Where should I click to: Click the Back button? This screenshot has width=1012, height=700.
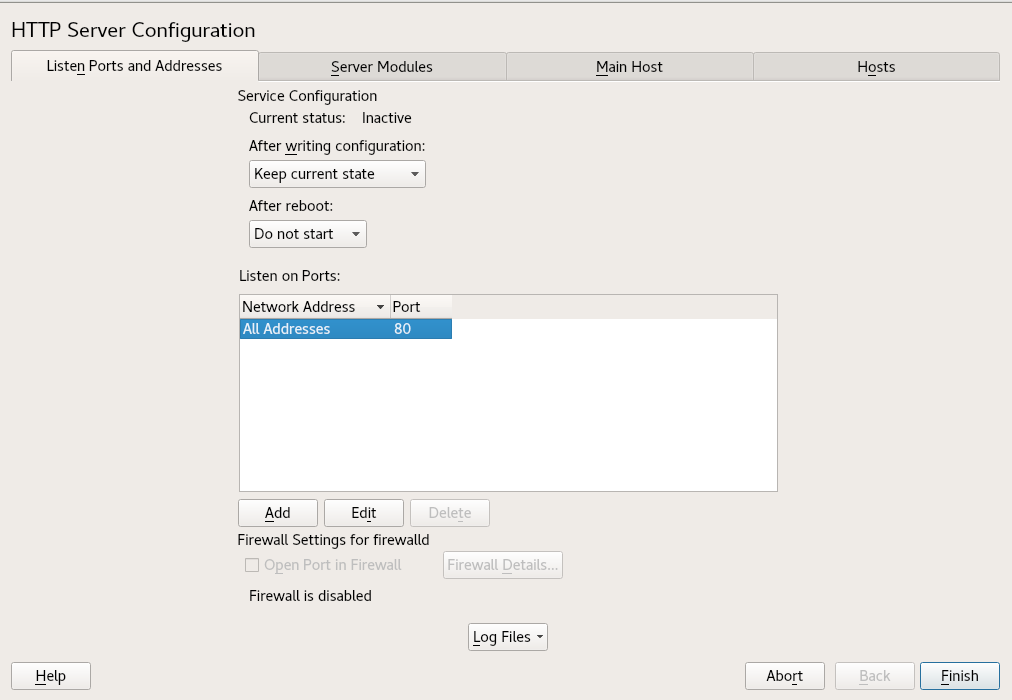pos(874,675)
